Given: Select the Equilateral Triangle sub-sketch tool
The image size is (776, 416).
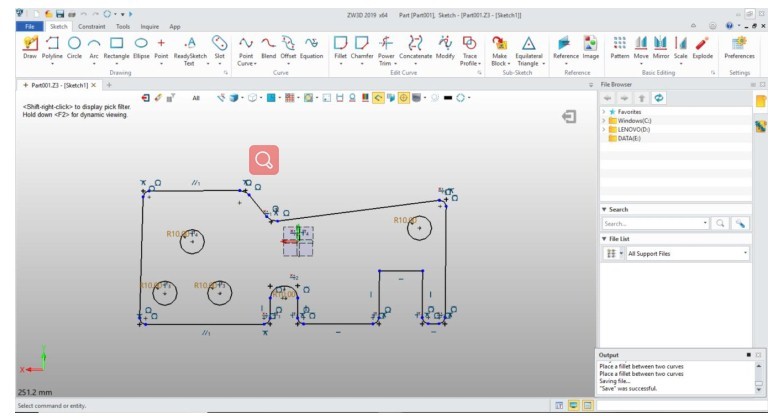Looking at the screenshot, I should (528, 45).
